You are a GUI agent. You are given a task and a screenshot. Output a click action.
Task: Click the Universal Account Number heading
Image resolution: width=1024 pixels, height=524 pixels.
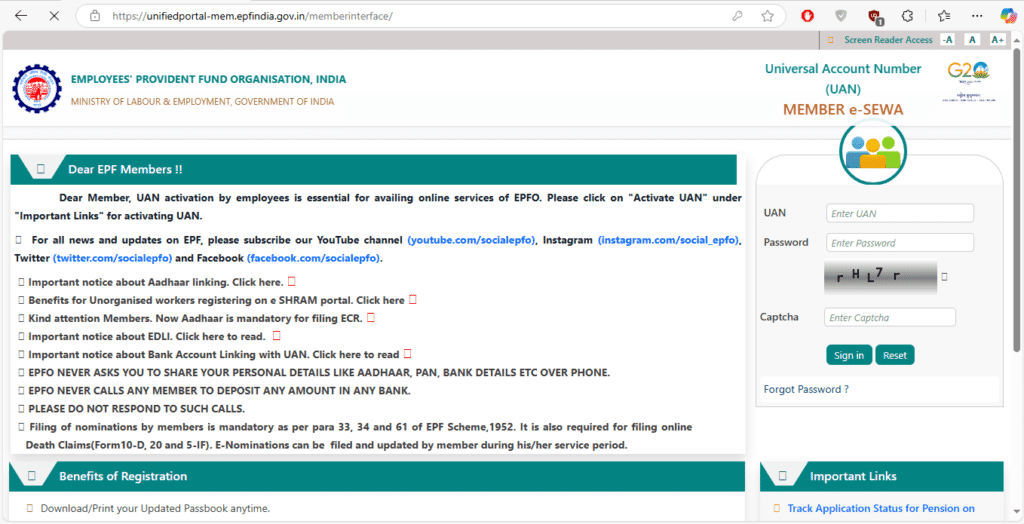pos(843,78)
